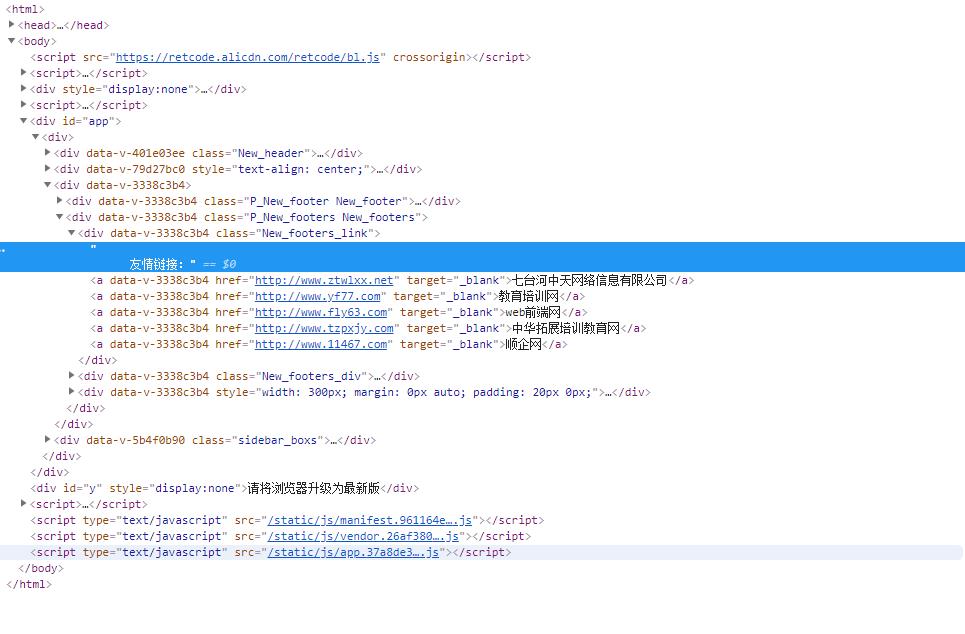Collapse the body node
This screenshot has width=965, height=634.
click(x=11, y=41)
